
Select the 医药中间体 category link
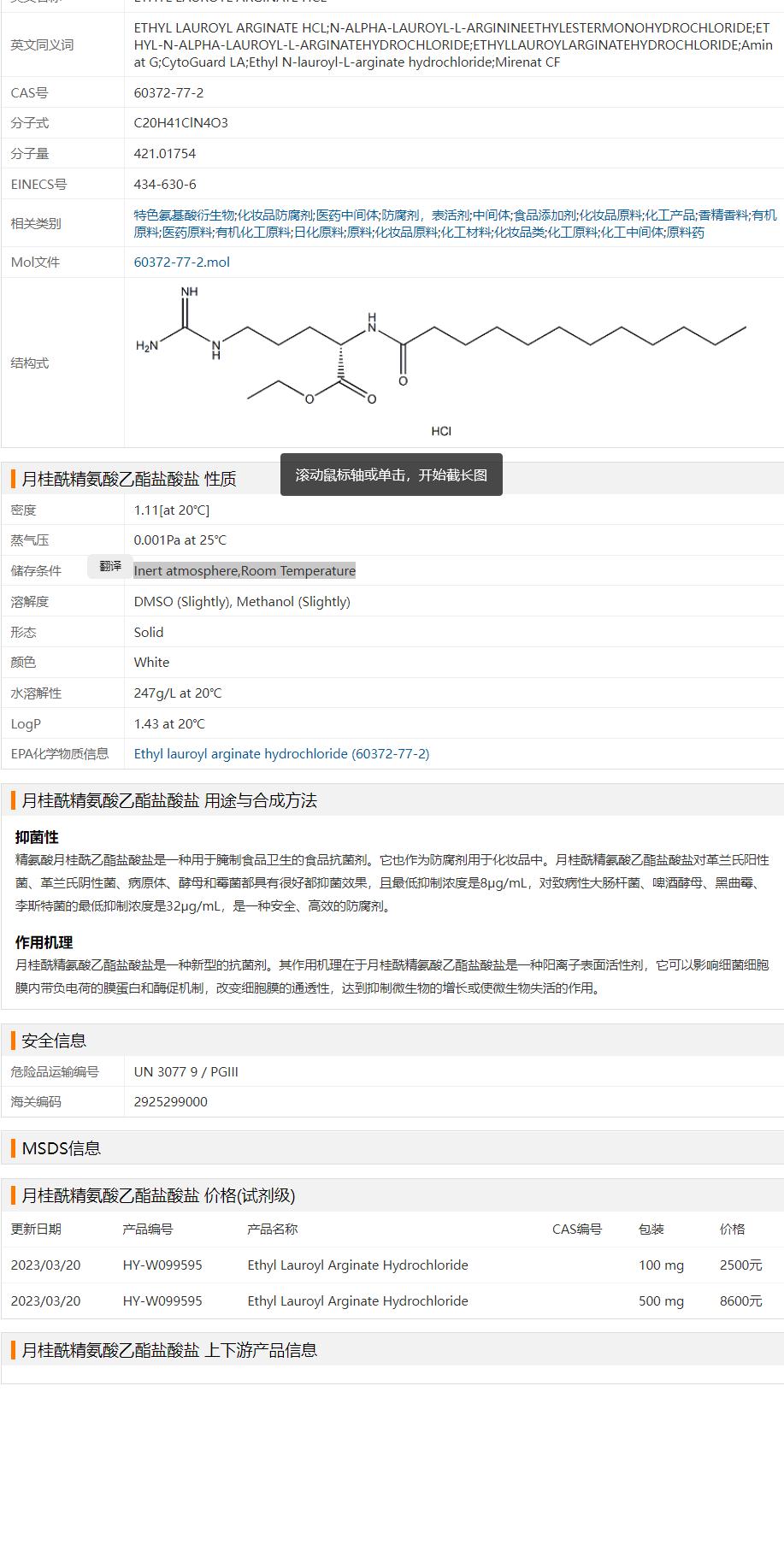tap(347, 215)
